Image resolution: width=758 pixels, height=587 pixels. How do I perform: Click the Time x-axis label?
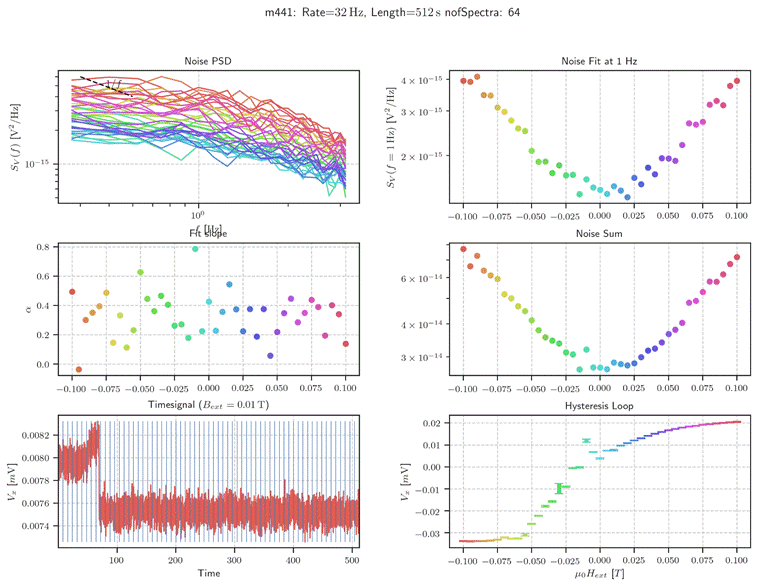click(x=208, y=573)
